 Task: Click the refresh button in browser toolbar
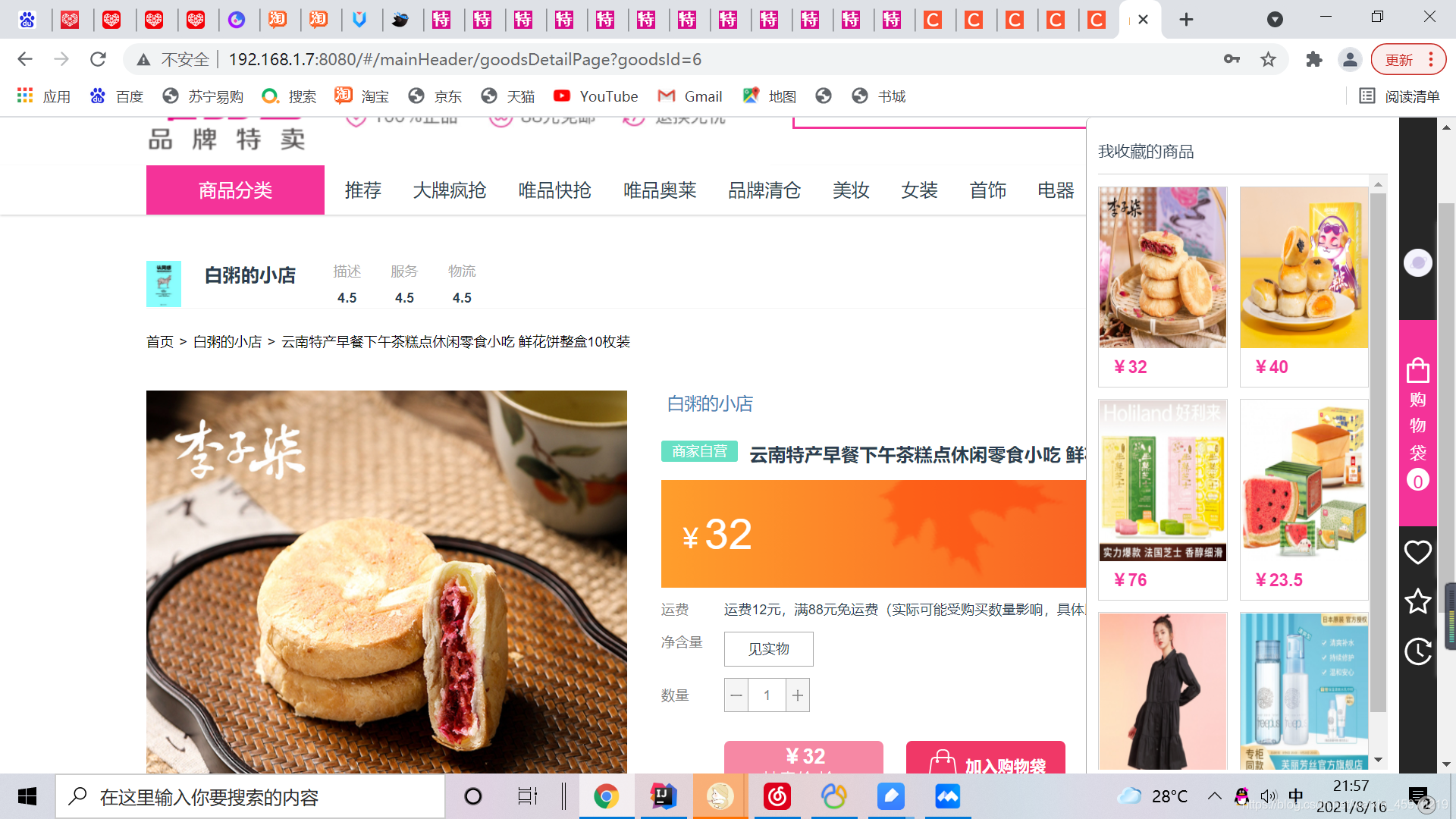coord(98,58)
